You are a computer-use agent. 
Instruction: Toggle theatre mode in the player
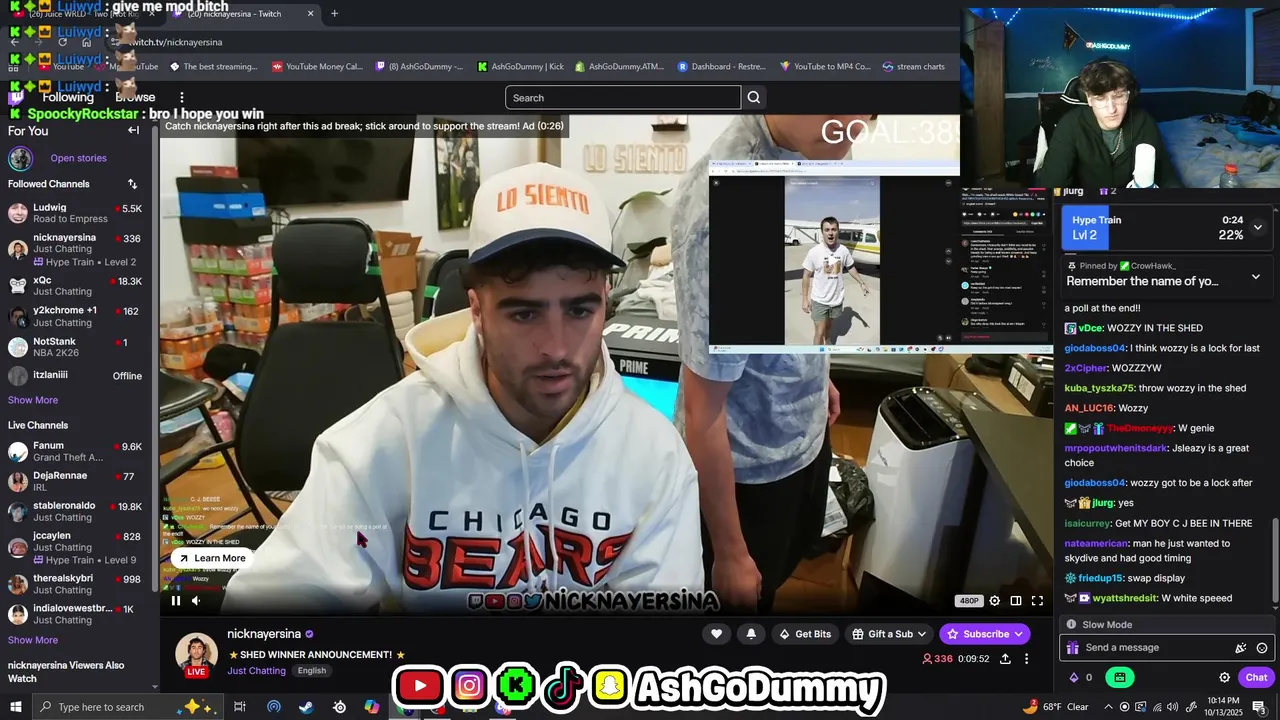pyautogui.click(x=1015, y=600)
